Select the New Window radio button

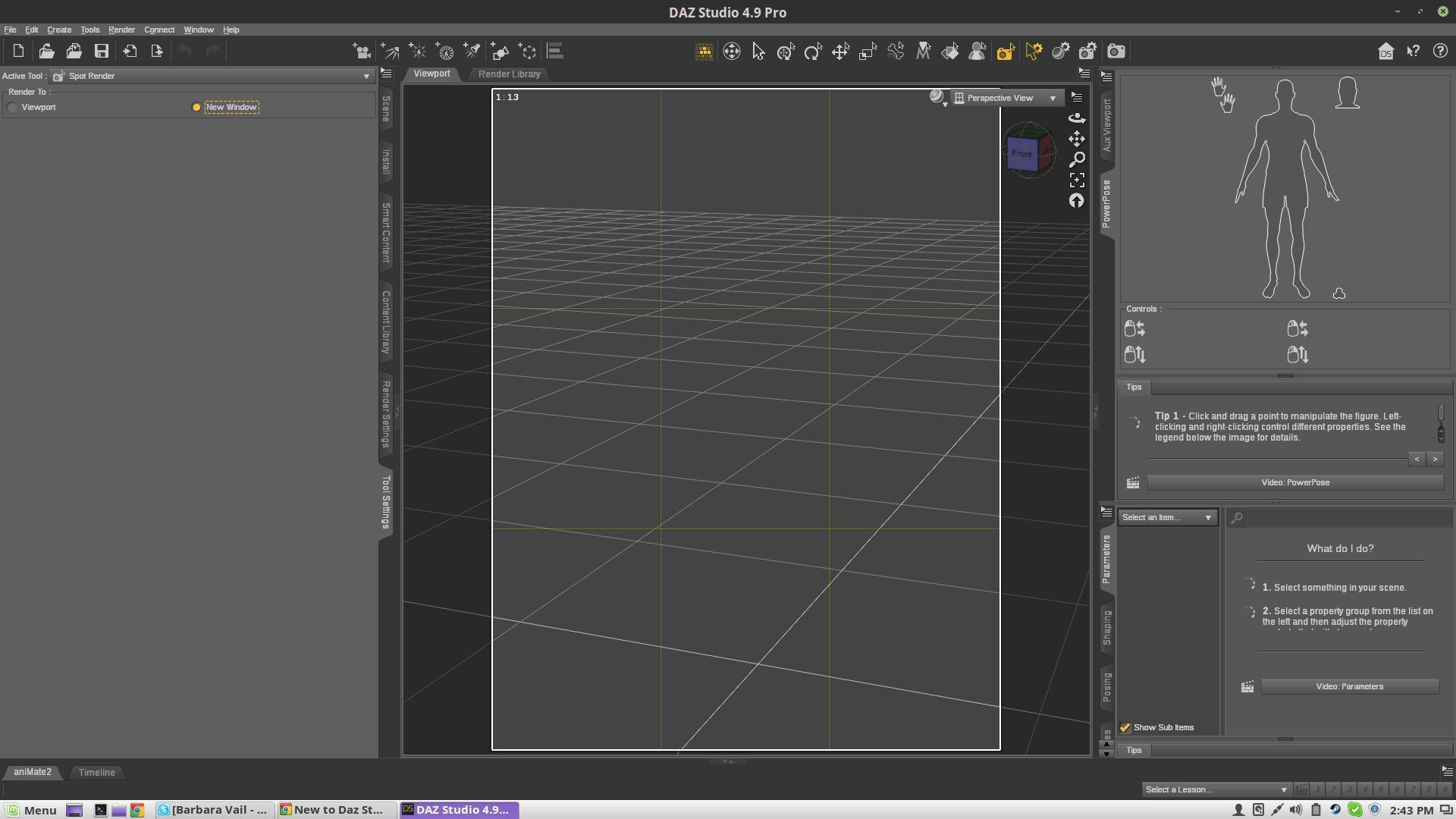[x=196, y=108]
